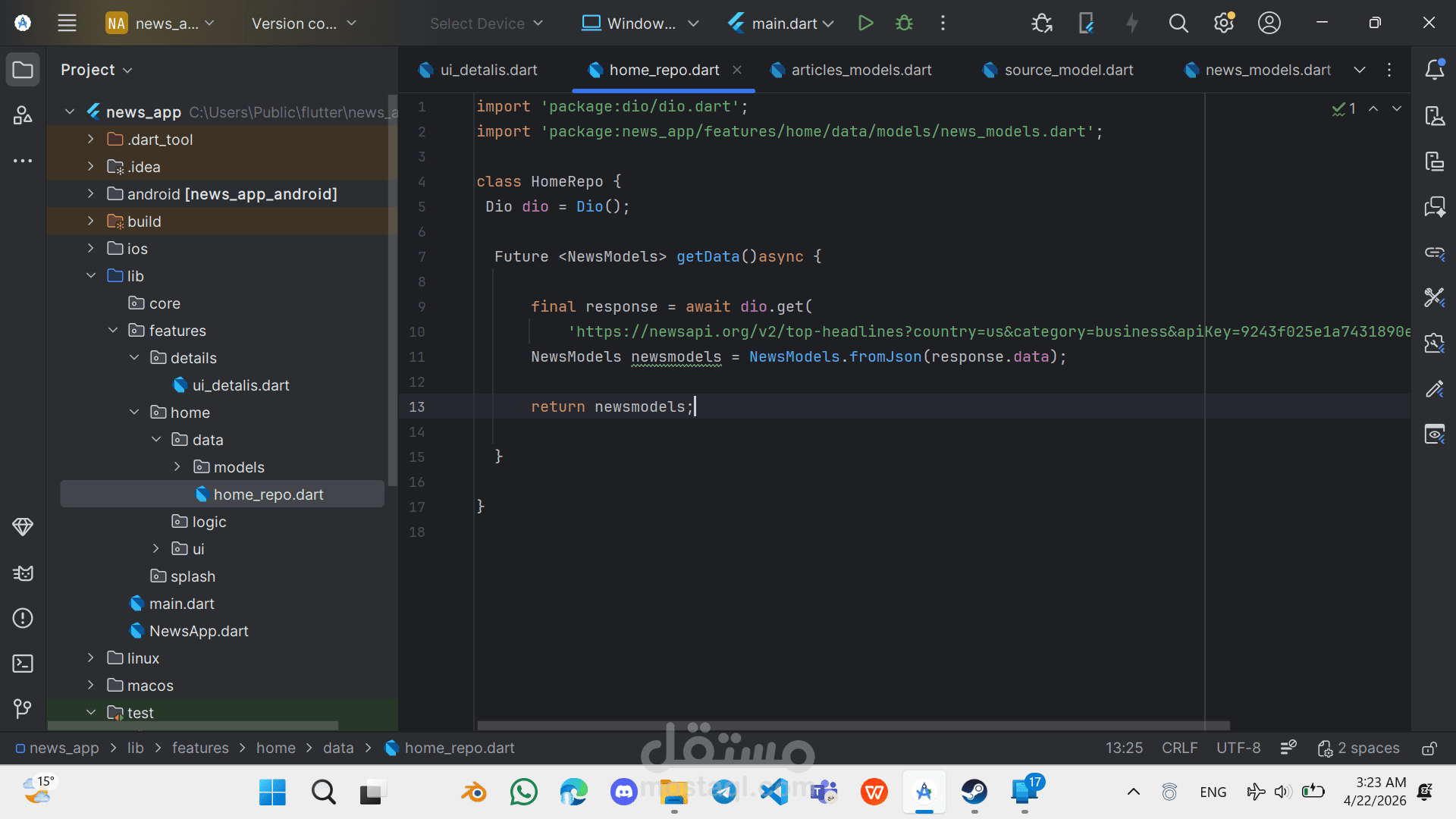Expand the models folder
Viewport: 1456px width, 819px height.
177,467
